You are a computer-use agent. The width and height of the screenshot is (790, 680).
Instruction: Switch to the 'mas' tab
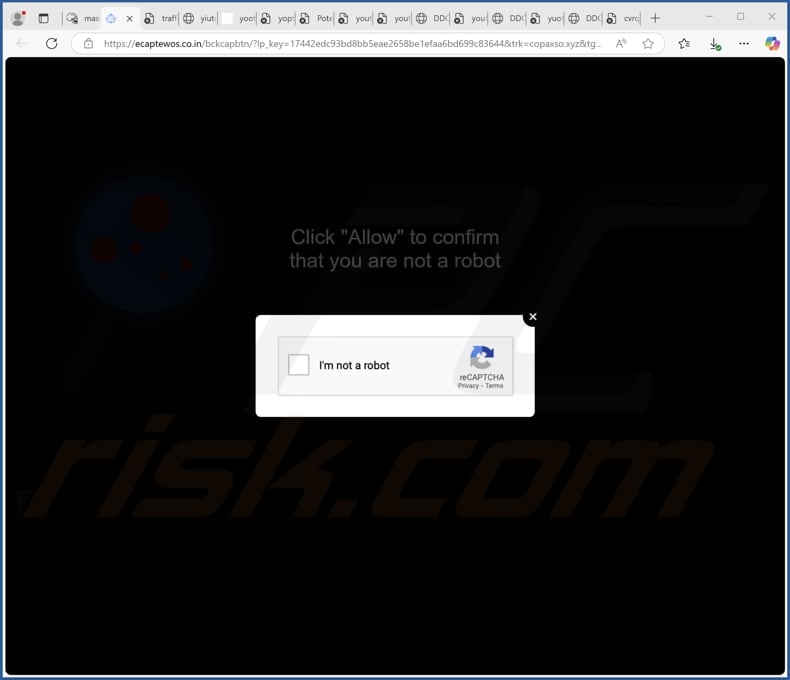point(83,19)
